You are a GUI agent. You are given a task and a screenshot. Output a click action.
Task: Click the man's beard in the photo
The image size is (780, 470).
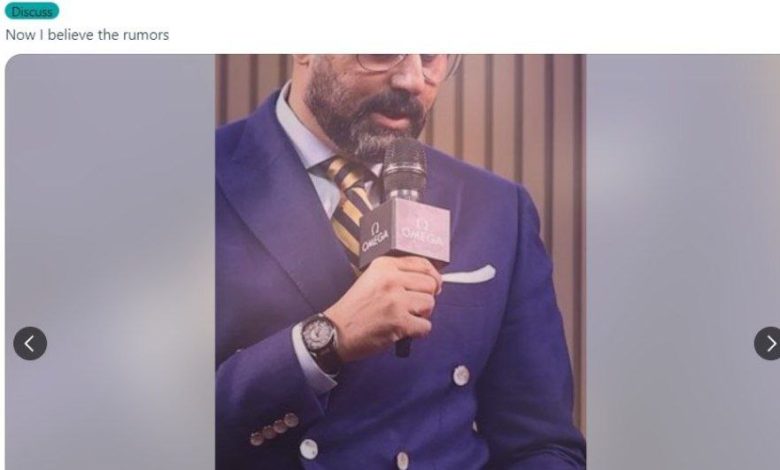366,117
